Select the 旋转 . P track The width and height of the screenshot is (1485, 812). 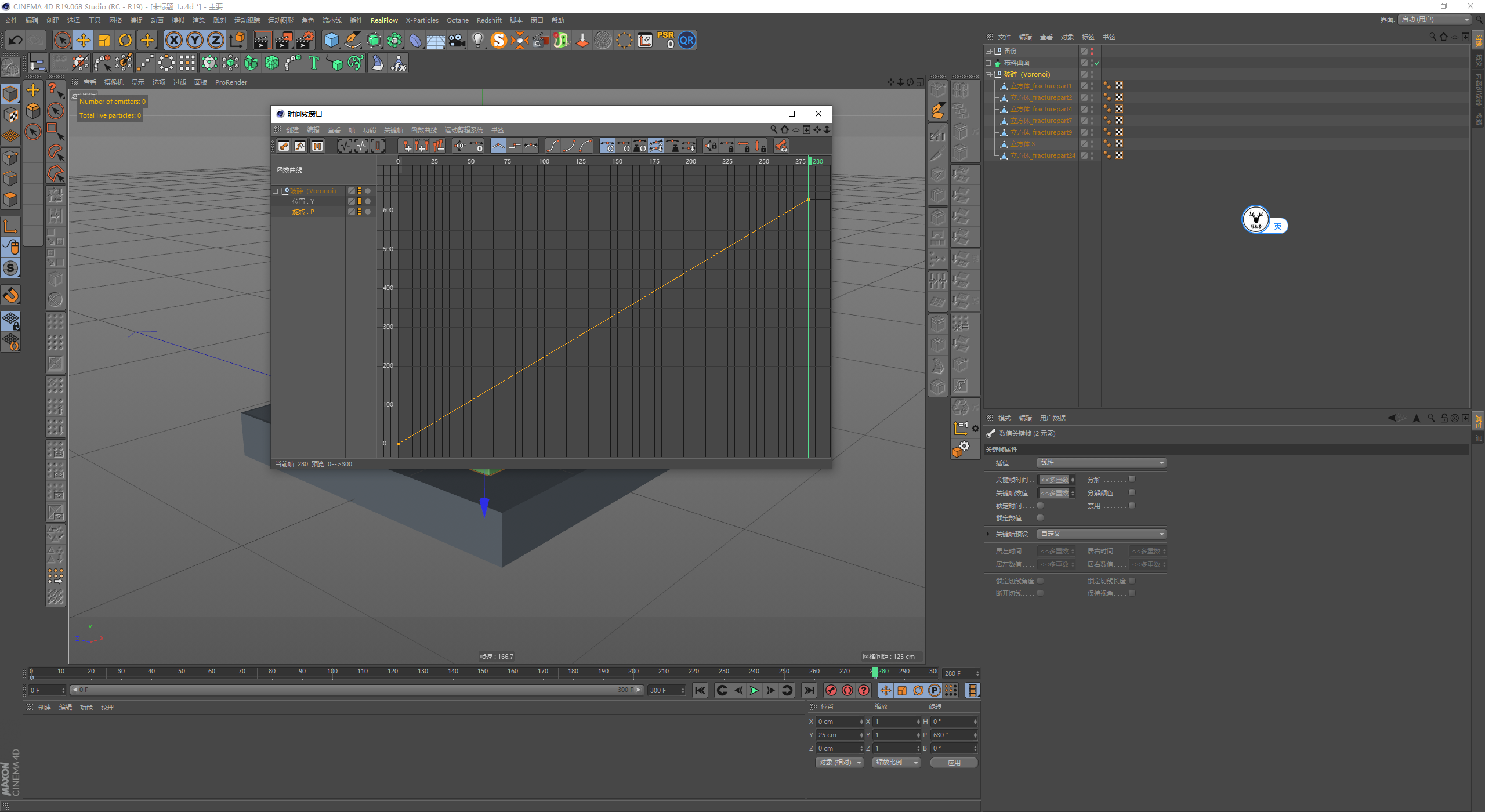click(303, 212)
